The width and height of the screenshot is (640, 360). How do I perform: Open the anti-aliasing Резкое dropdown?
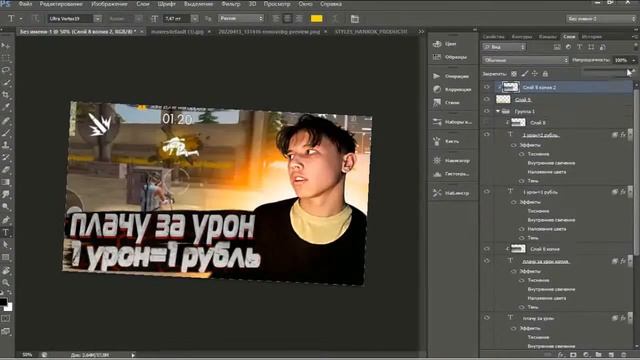241,18
